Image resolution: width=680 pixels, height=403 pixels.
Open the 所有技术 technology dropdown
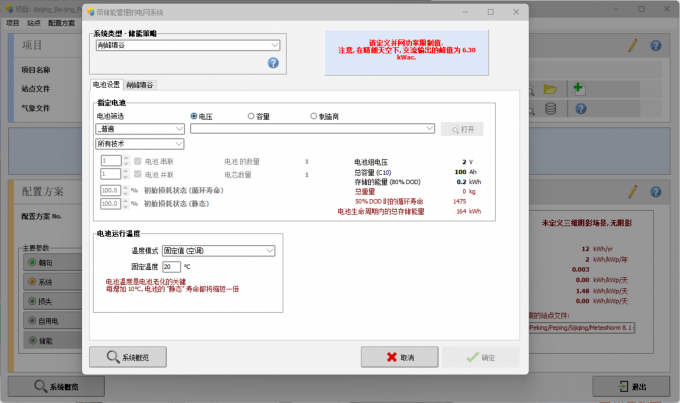(140, 144)
